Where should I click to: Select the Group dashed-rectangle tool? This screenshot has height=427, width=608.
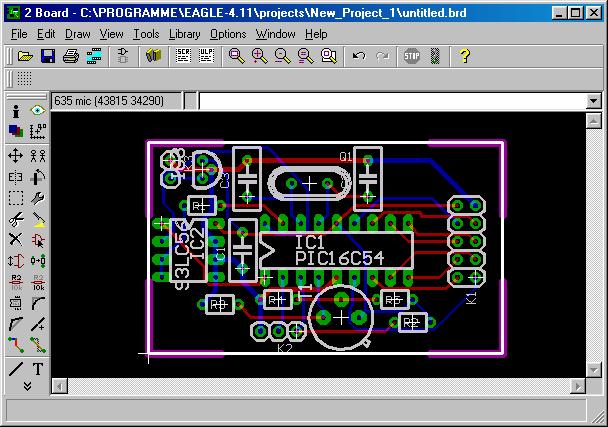click(16, 198)
